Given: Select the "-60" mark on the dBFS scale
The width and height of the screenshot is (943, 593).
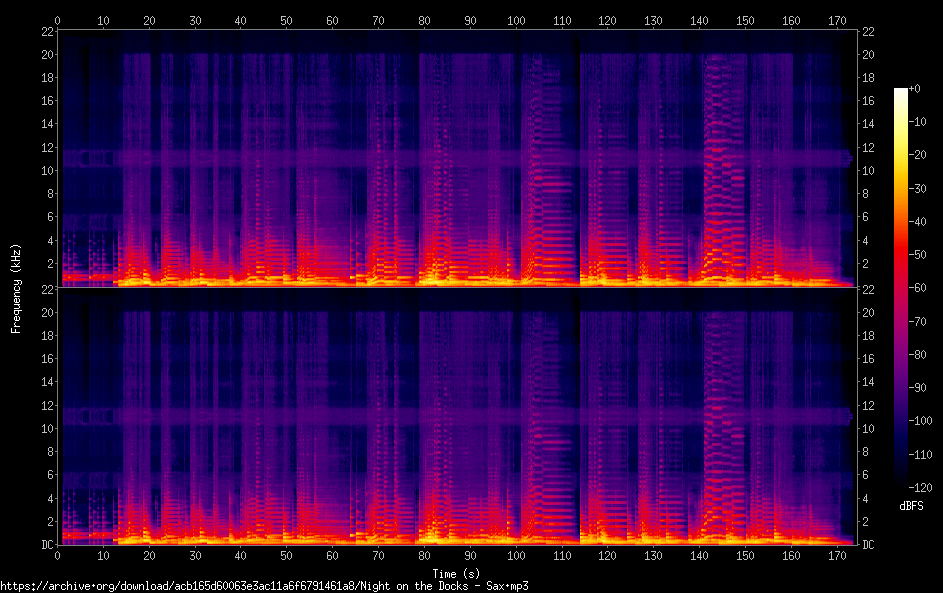Looking at the screenshot, I should (x=925, y=289).
